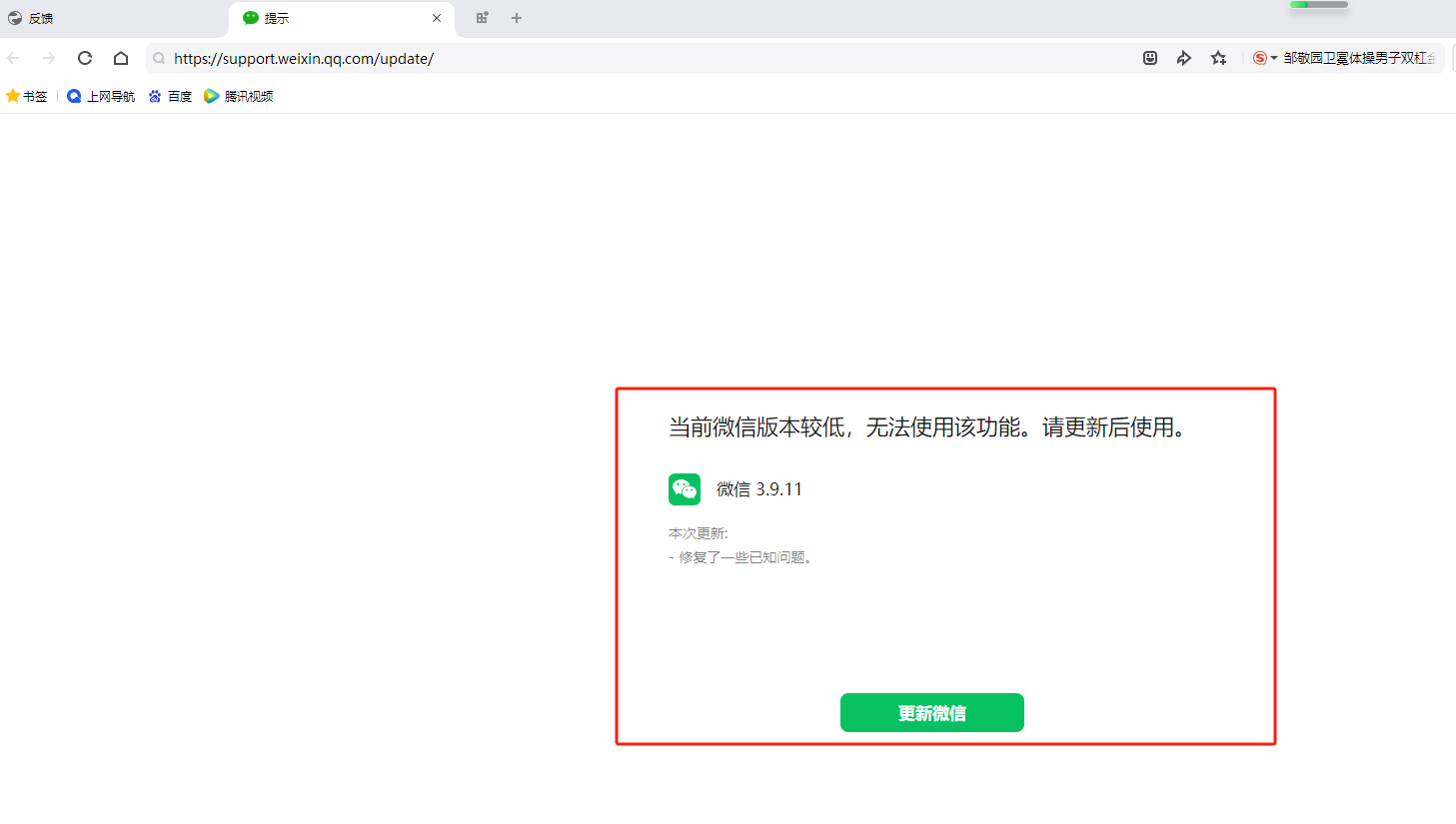The image size is (1456, 824).
Task: Focus the address bar URL field
Action: (x=640, y=59)
